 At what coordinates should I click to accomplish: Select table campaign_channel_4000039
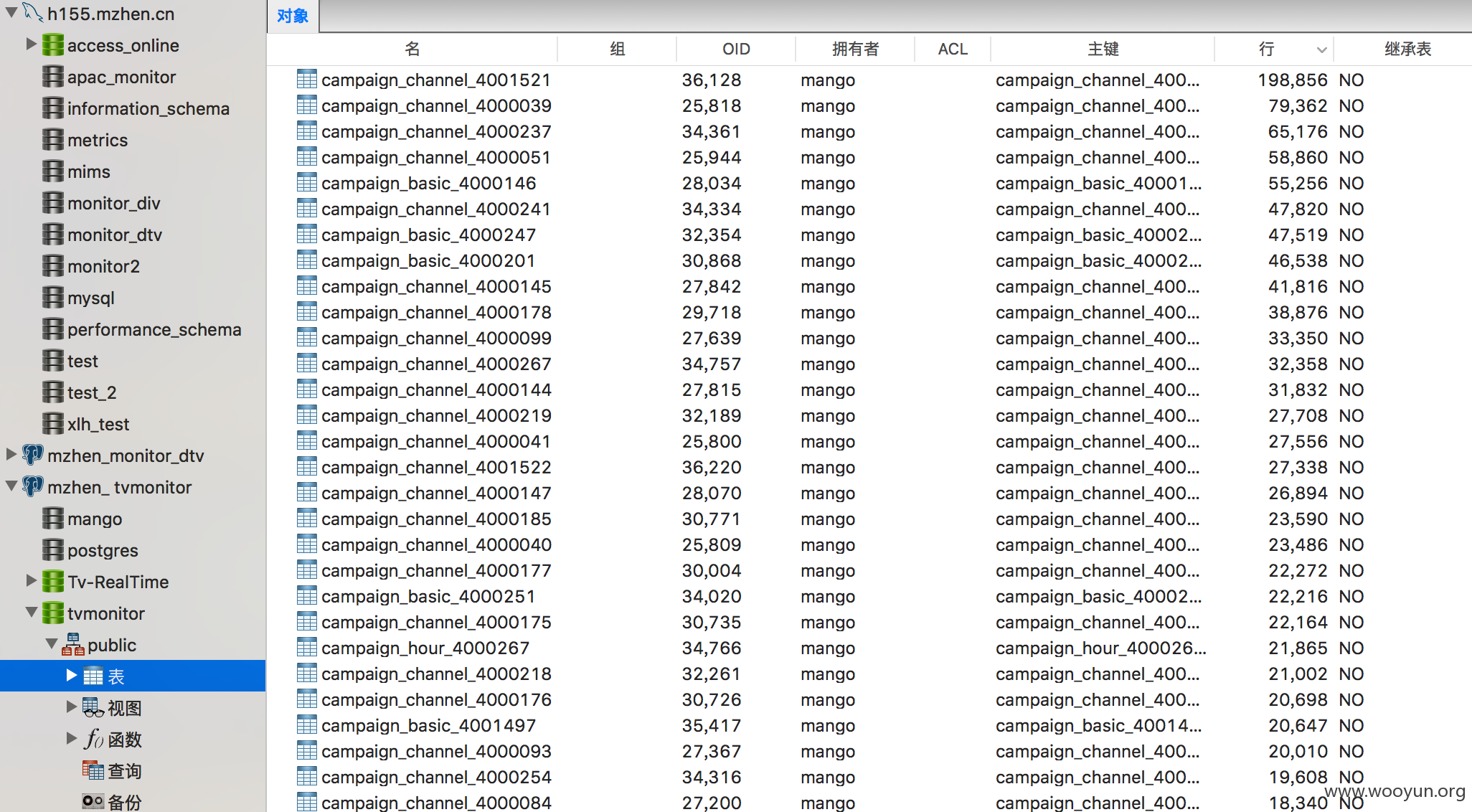[x=436, y=105]
